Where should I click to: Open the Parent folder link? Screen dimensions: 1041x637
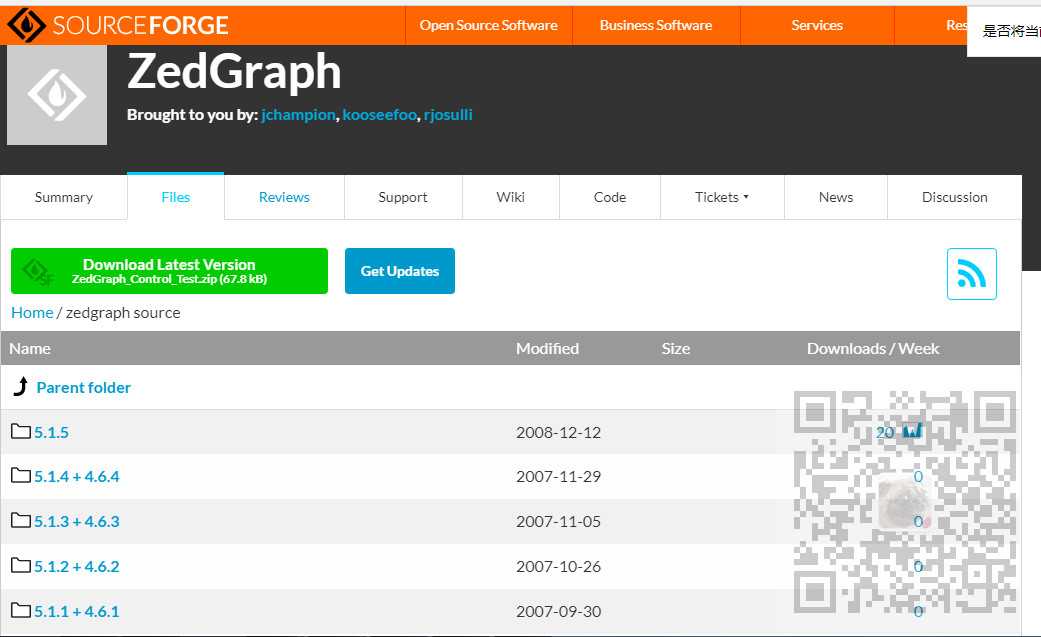84,387
